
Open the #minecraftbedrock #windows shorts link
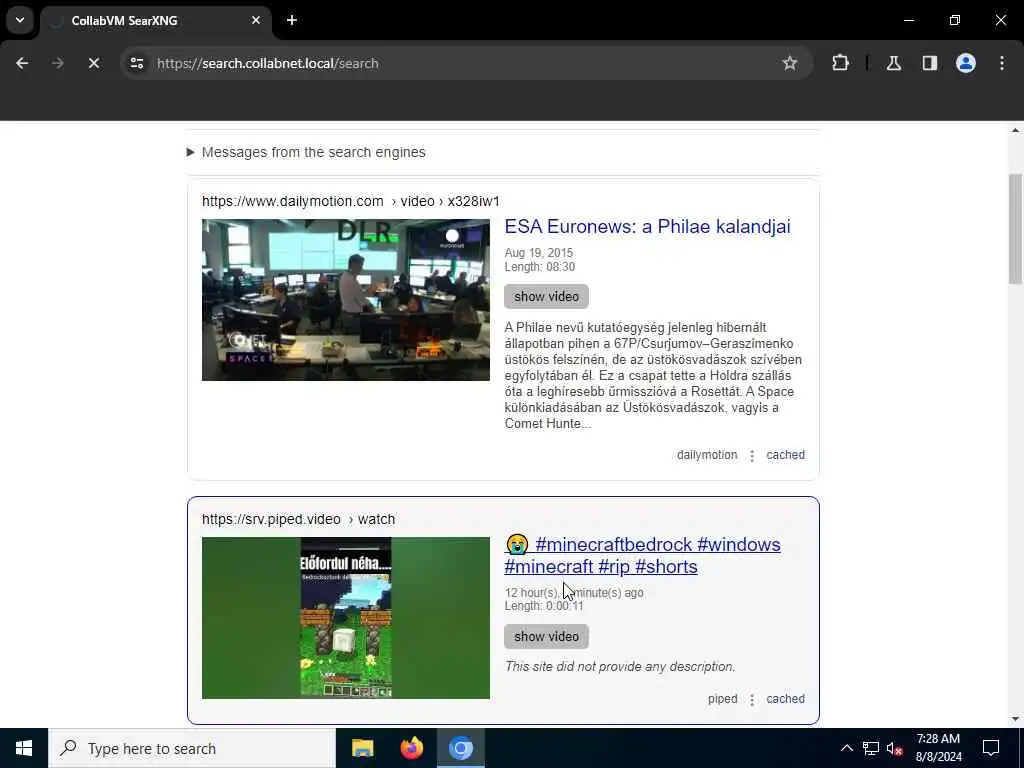coord(642,555)
